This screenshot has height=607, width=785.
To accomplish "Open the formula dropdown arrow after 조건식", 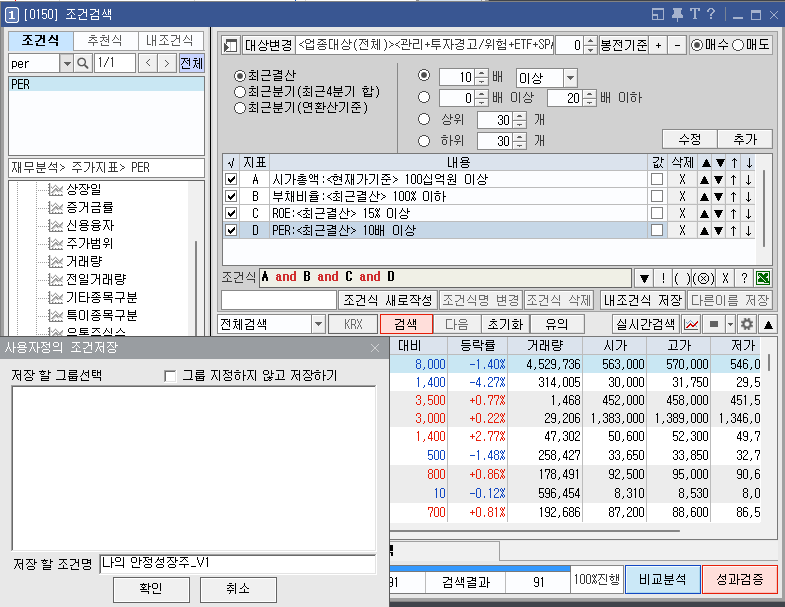I will tap(644, 278).
